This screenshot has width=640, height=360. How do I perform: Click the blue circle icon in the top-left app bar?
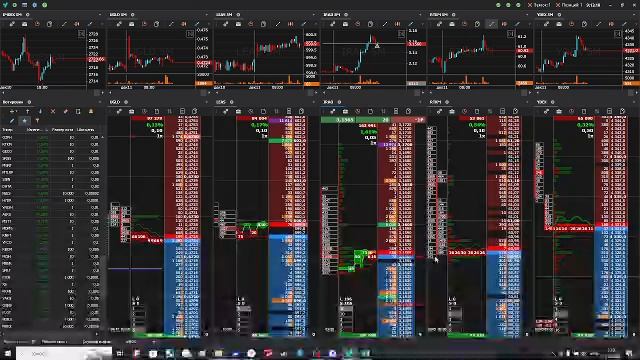[35, 5]
